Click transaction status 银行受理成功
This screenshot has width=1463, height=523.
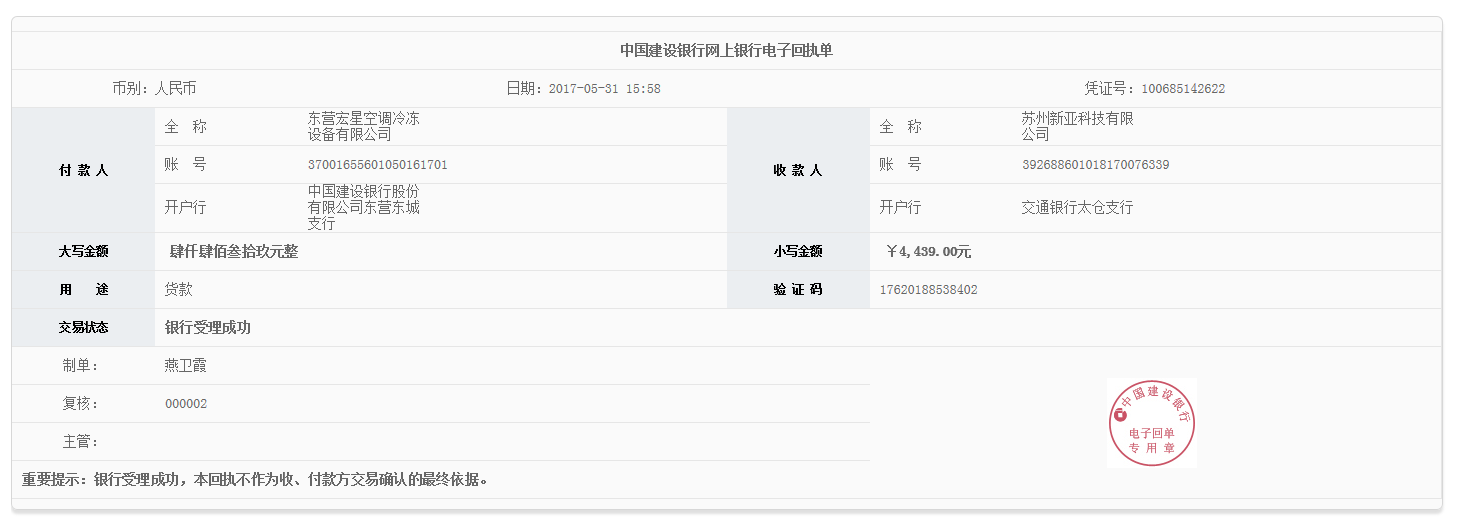pyautogui.click(x=208, y=328)
